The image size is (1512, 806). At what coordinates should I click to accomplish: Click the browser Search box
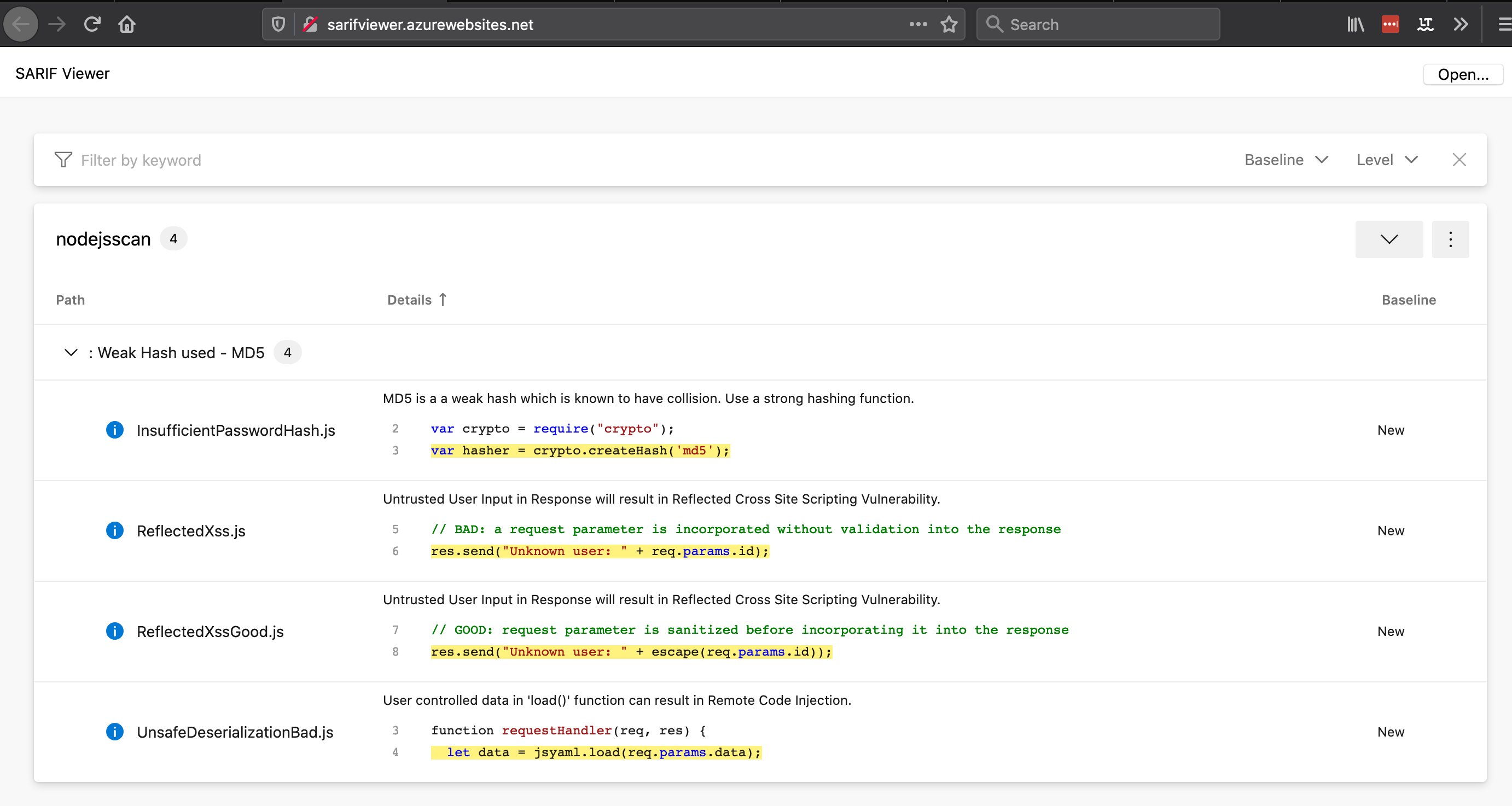pyautogui.click(x=1097, y=24)
